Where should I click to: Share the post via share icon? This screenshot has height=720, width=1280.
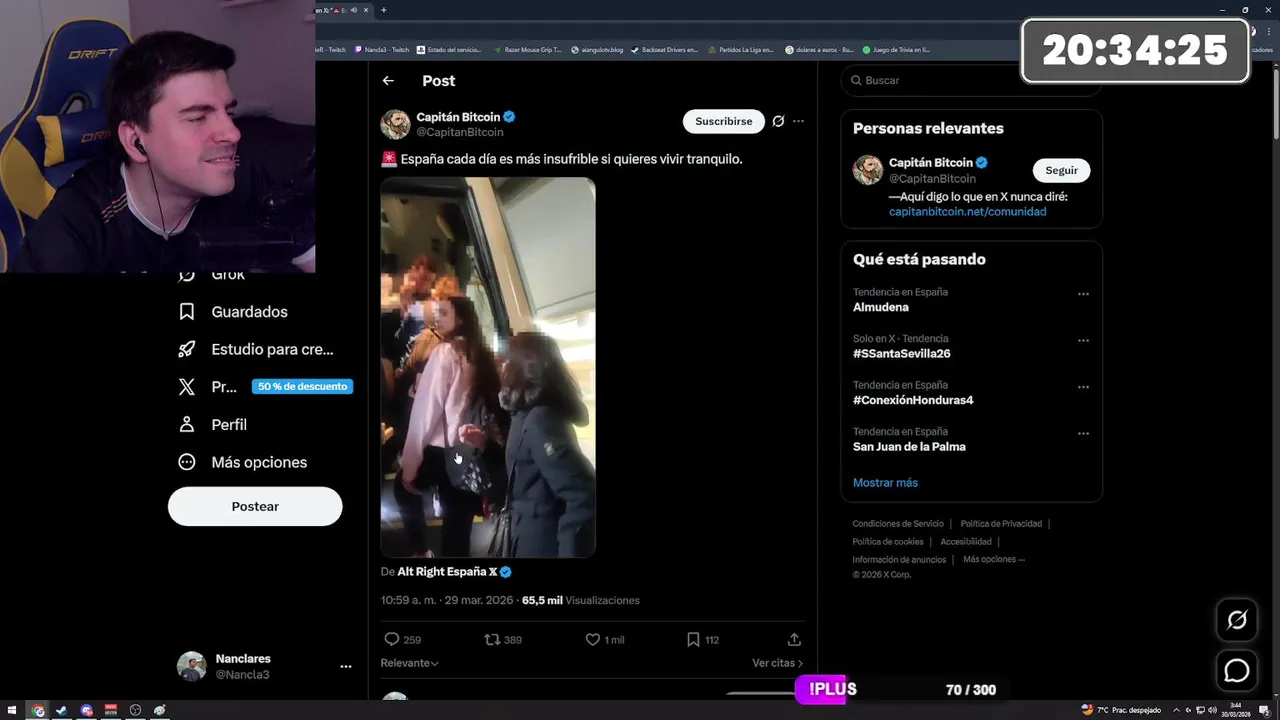794,639
